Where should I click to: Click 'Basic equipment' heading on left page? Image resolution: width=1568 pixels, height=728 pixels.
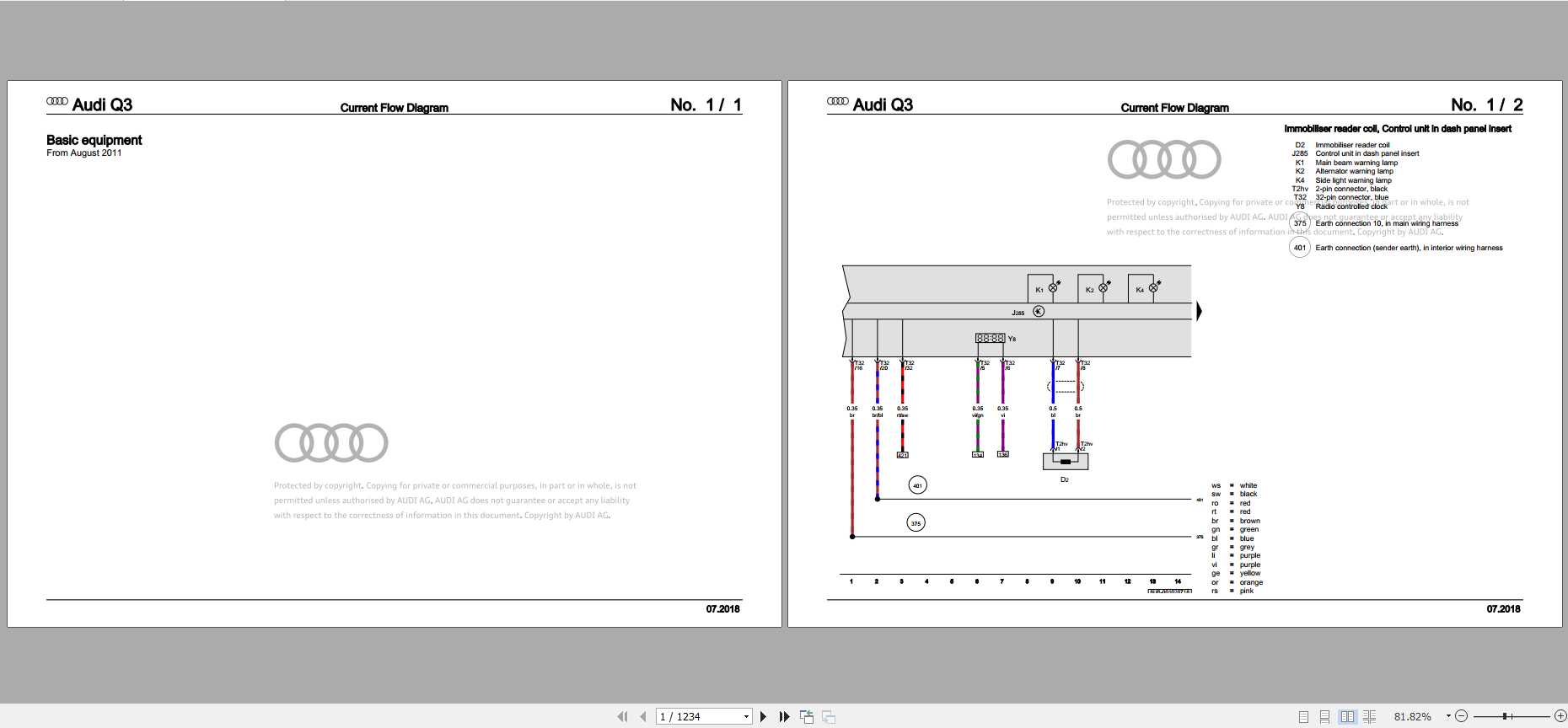click(94, 140)
